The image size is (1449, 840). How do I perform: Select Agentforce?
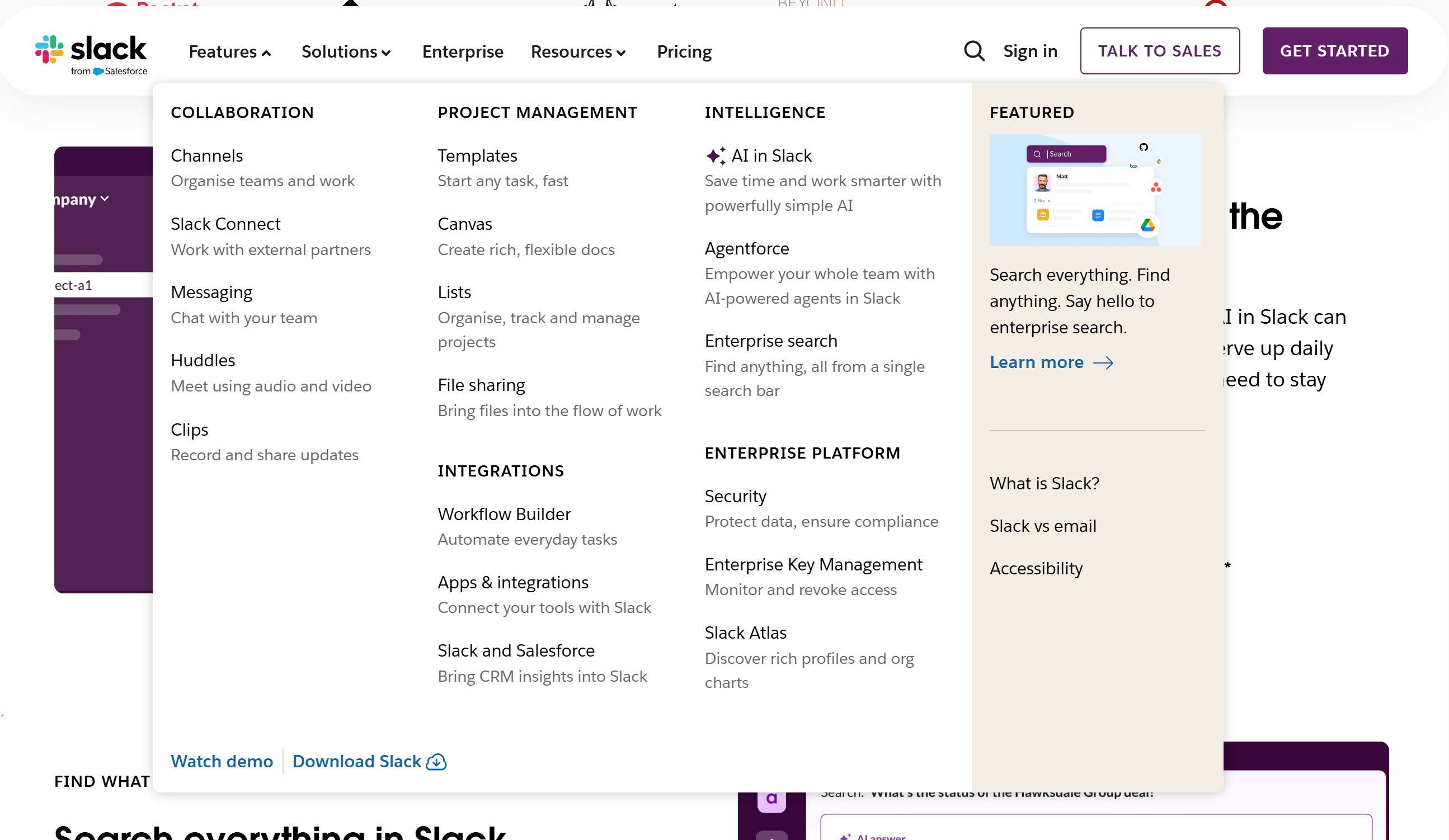pyautogui.click(x=747, y=249)
